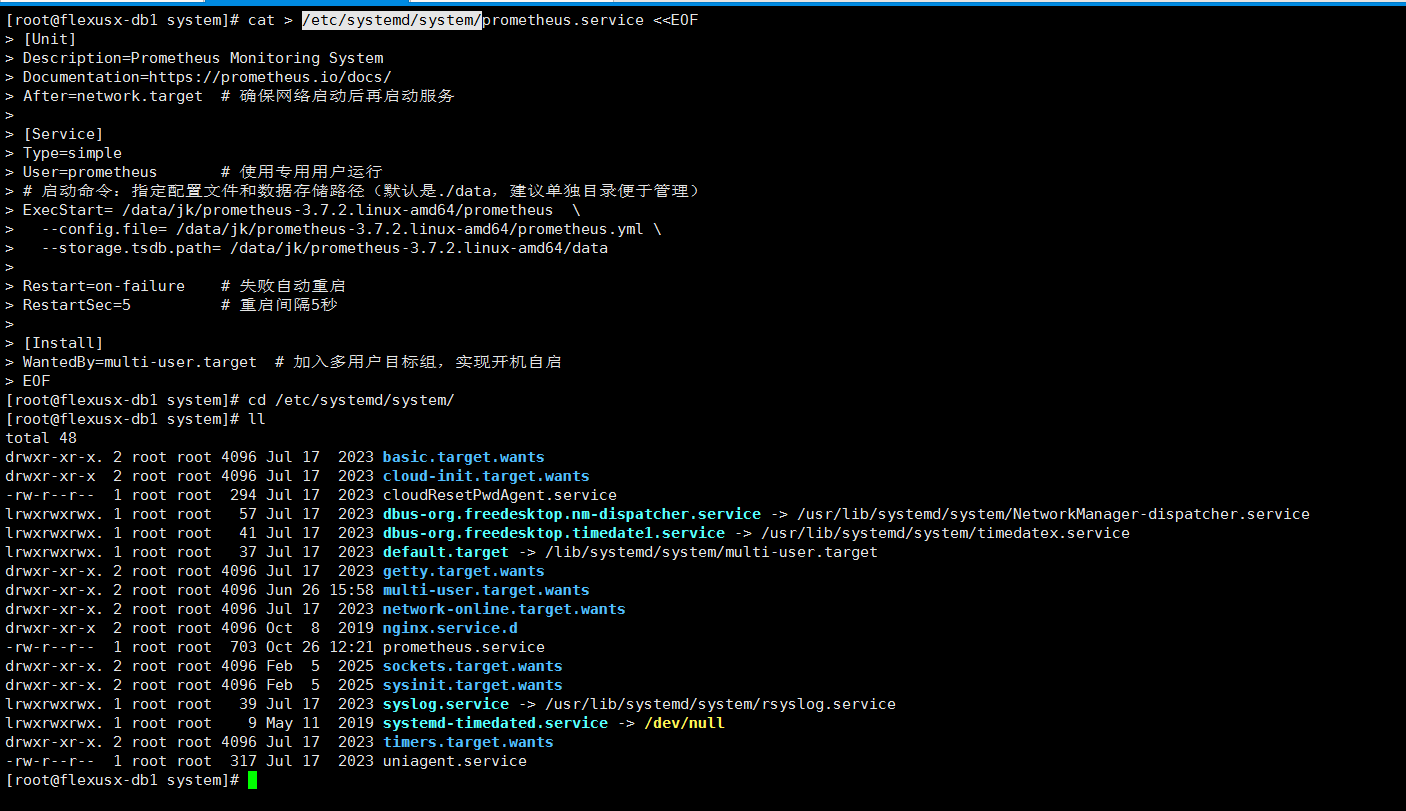Select the [Unit] section header line
This screenshot has height=811, width=1406.
coord(49,39)
